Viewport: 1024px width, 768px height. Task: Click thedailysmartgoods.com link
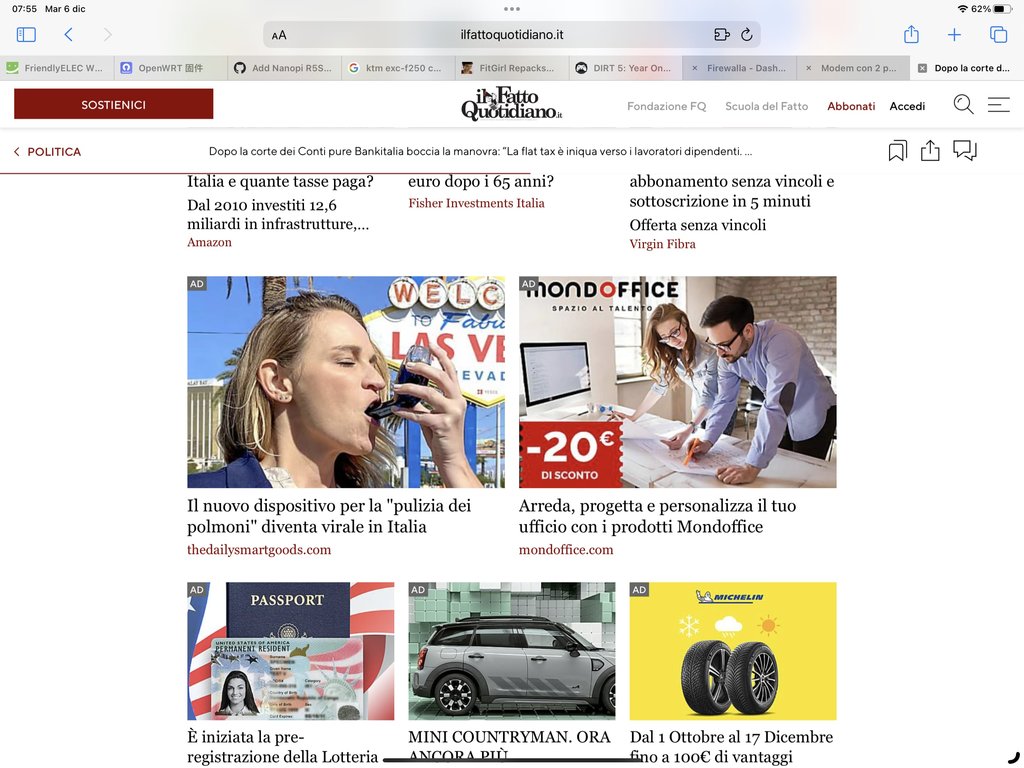tap(259, 550)
